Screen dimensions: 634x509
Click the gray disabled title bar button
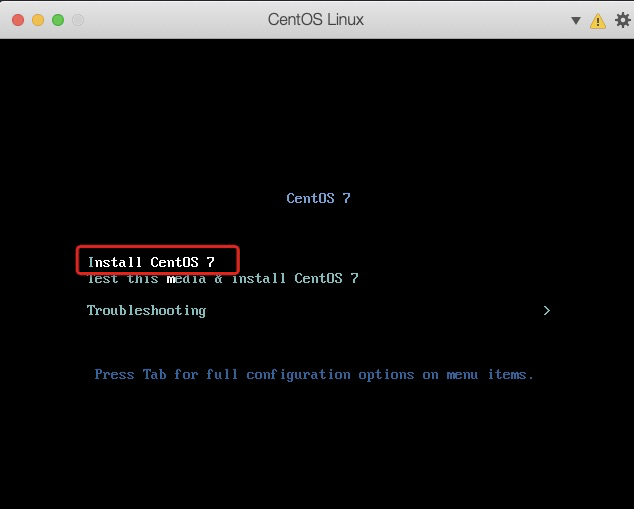point(78,20)
